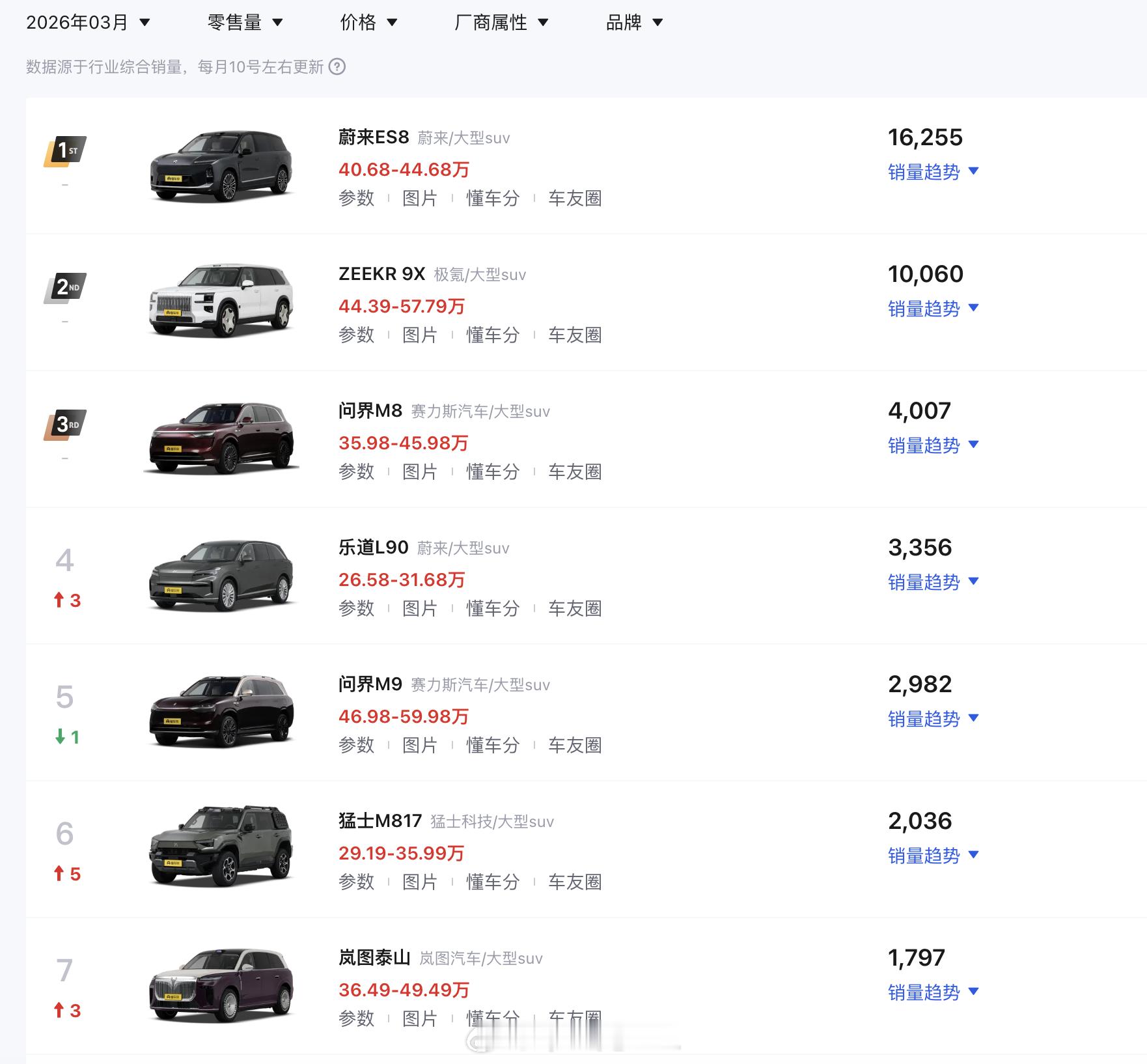Click the red up arrow beside rank 4
1147x1064 pixels.
pyautogui.click(x=67, y=600)
